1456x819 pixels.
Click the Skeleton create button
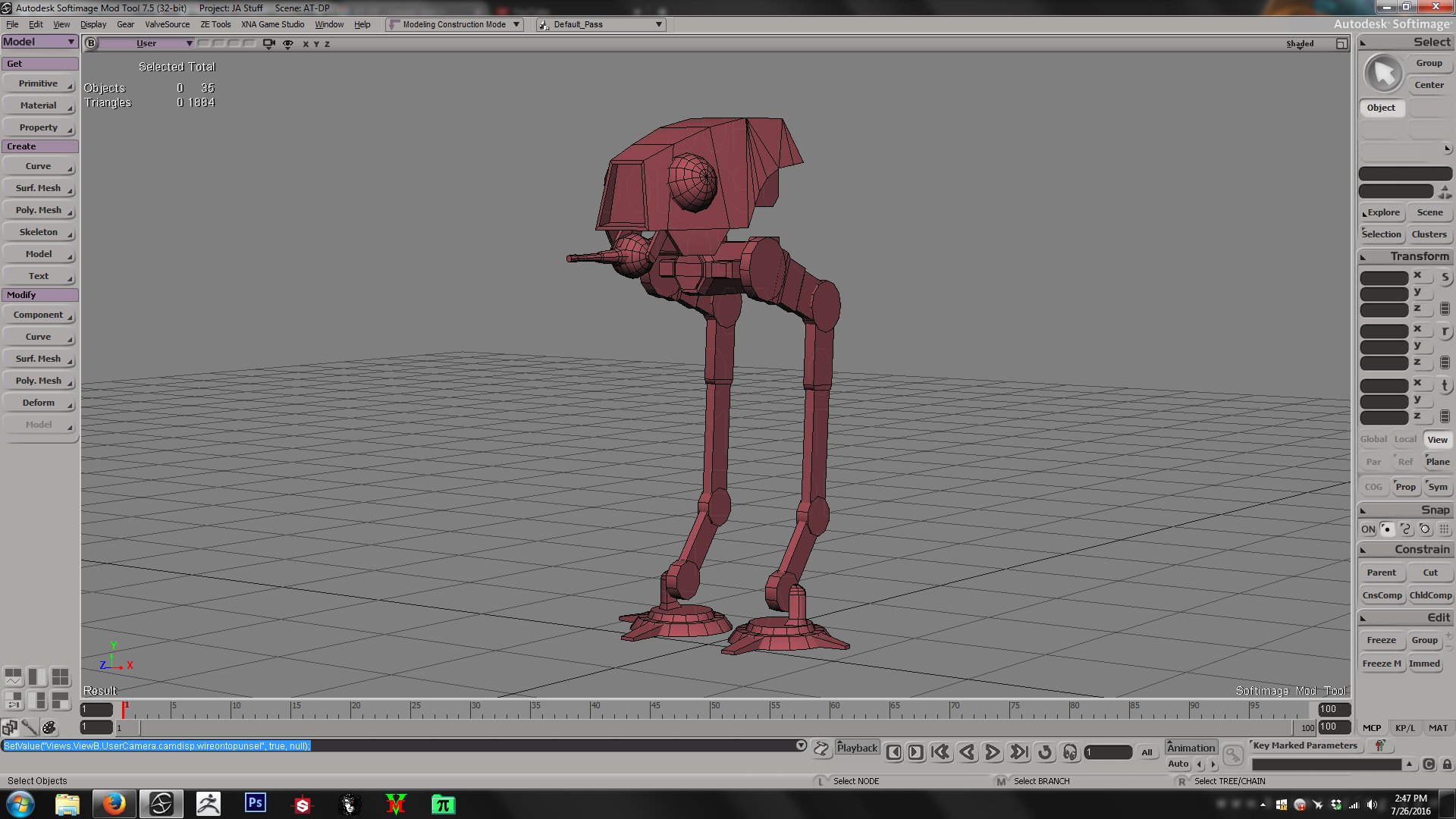click(x=39, y=232)
